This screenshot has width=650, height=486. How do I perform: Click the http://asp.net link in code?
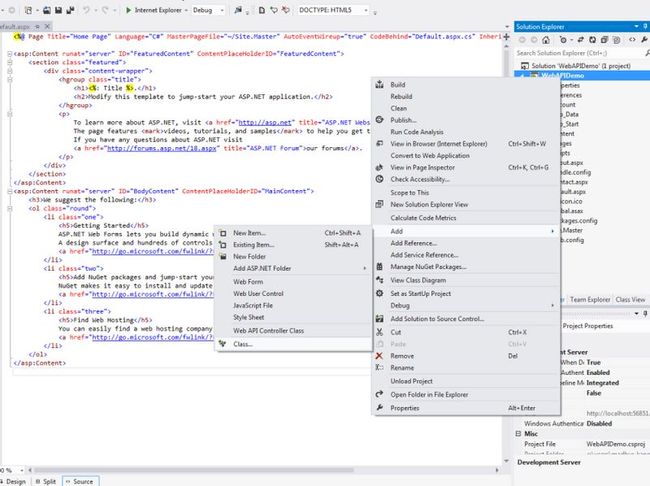click(x=265, y=122)
